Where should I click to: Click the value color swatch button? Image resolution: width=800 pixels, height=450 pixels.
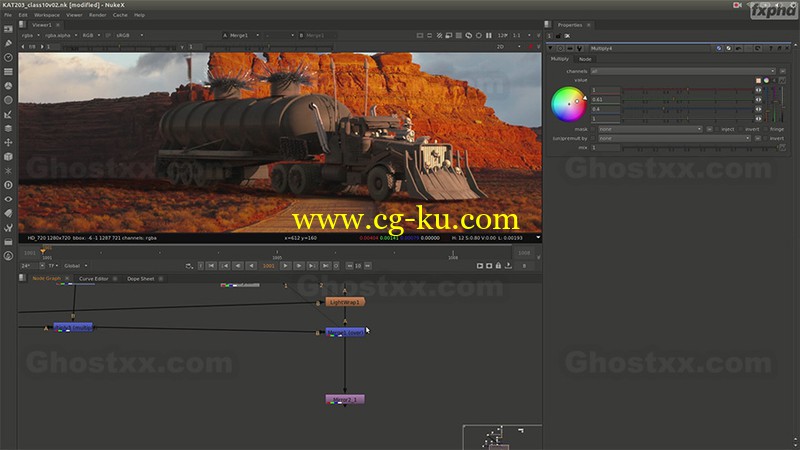coord(758,81)
